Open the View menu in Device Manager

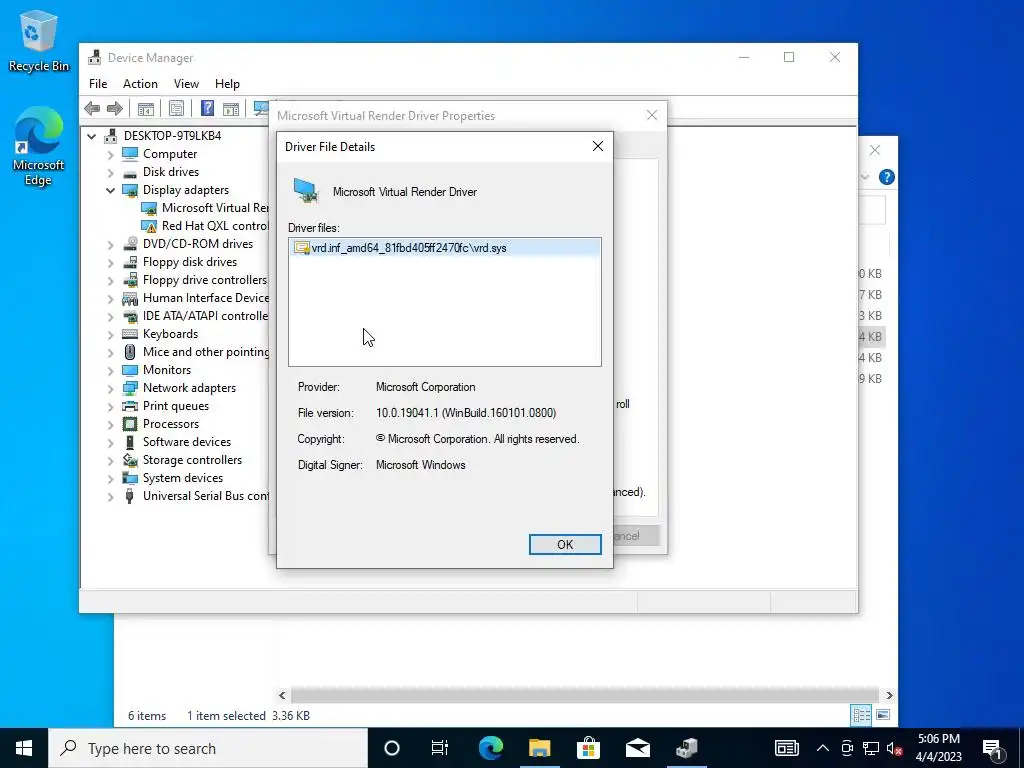point(186,84)
